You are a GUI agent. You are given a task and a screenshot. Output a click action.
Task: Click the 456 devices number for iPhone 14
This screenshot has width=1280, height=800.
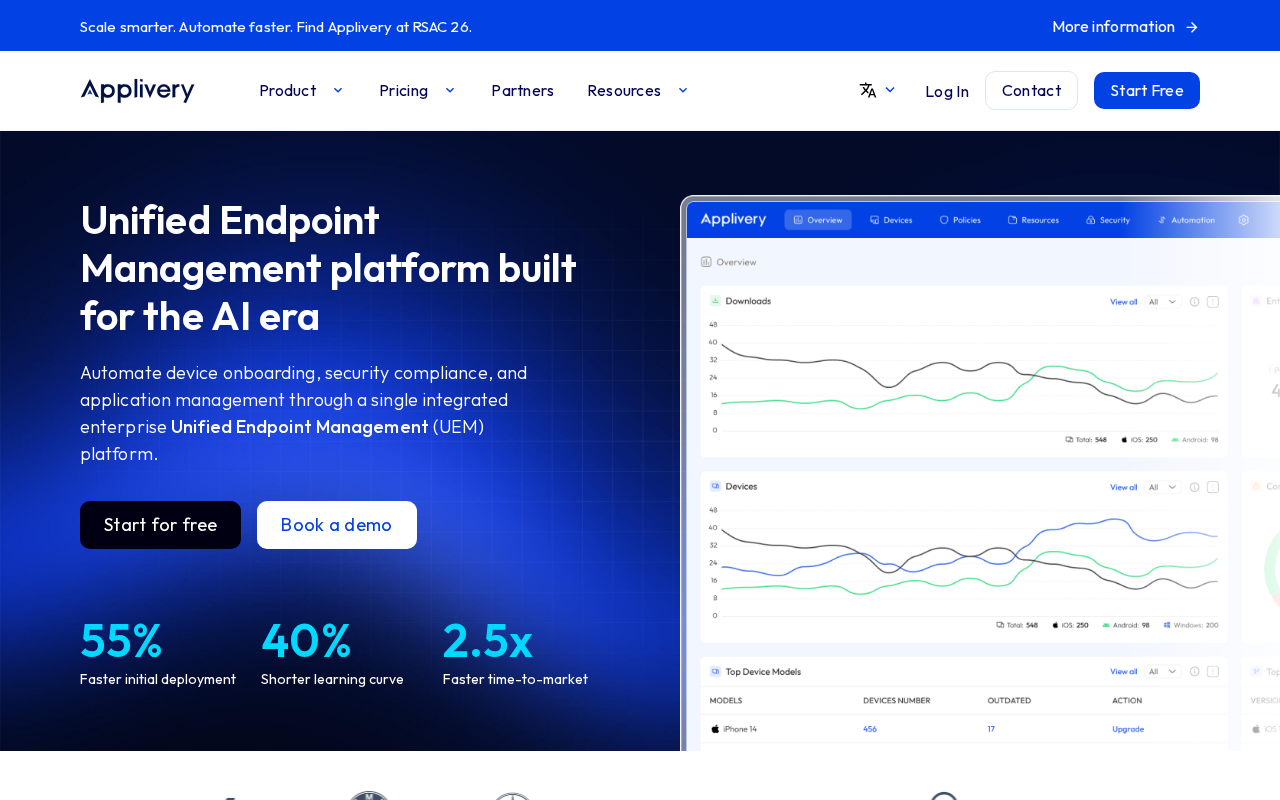[870, 729]
